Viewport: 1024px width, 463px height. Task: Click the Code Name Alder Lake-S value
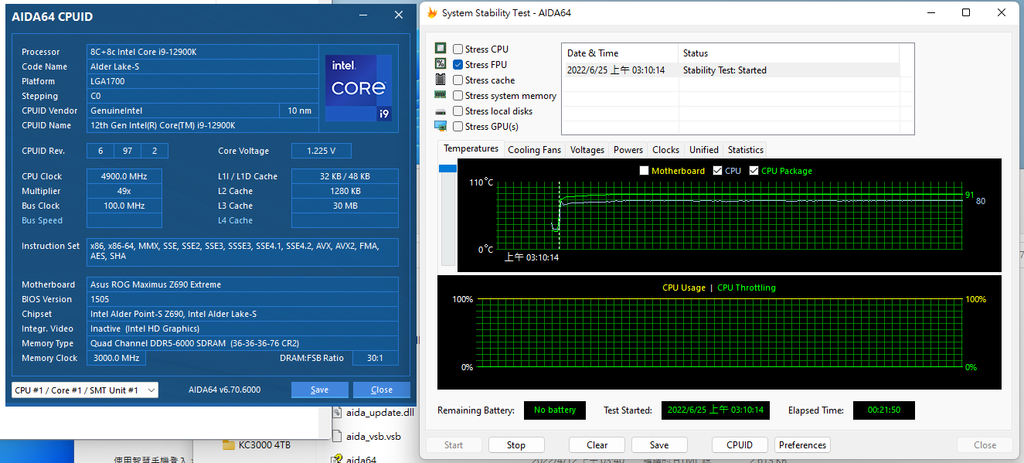pyautogui.click(x=202, y=67)
